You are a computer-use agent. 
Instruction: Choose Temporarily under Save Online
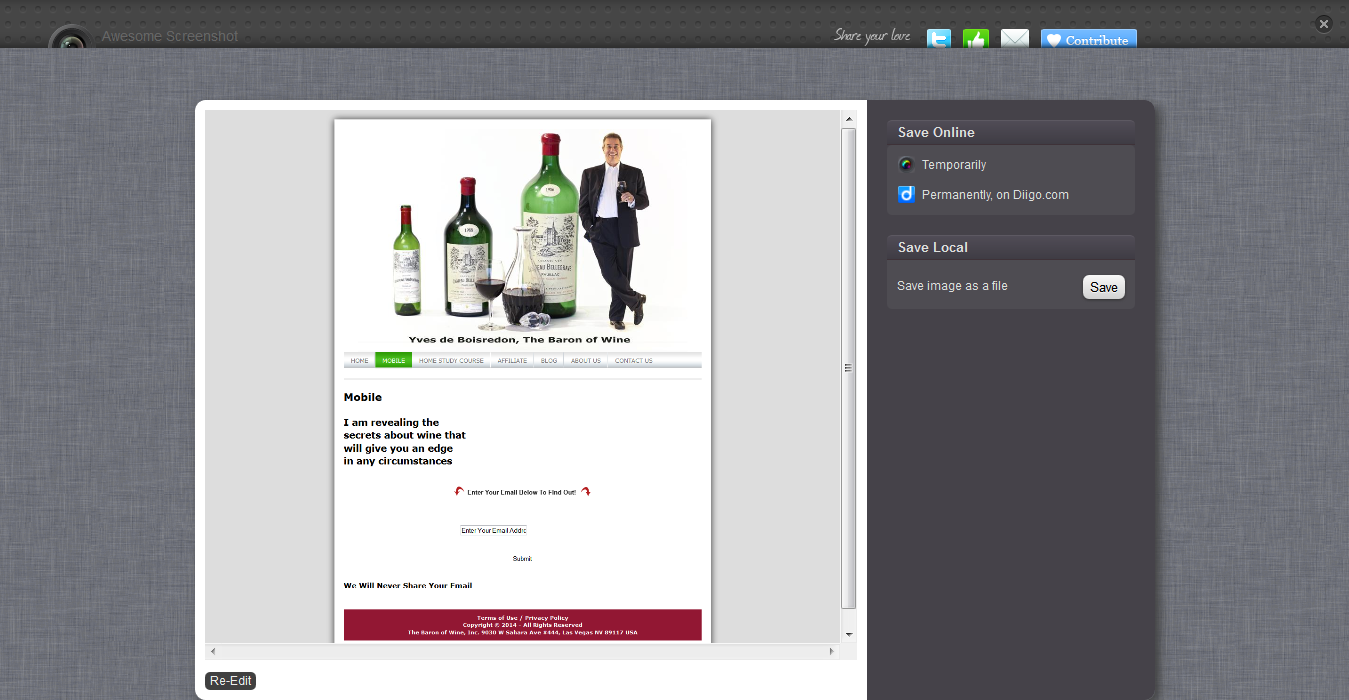click(954, 165)
